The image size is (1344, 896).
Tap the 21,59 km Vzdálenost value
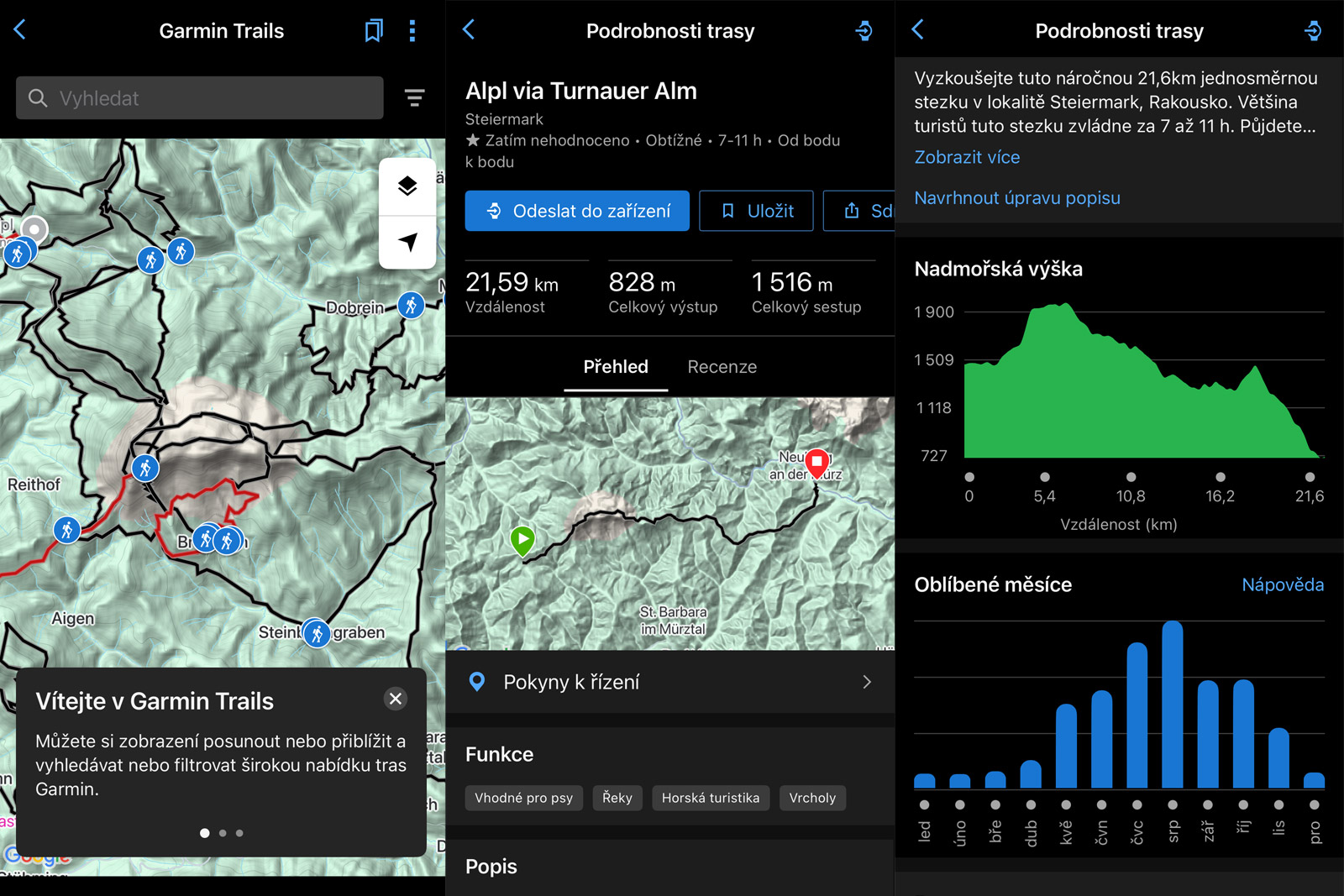(512, 282)
